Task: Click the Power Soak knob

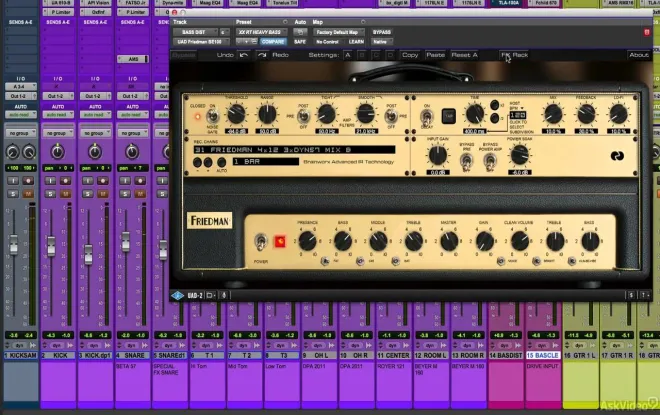Action: [x=519, y=154]
